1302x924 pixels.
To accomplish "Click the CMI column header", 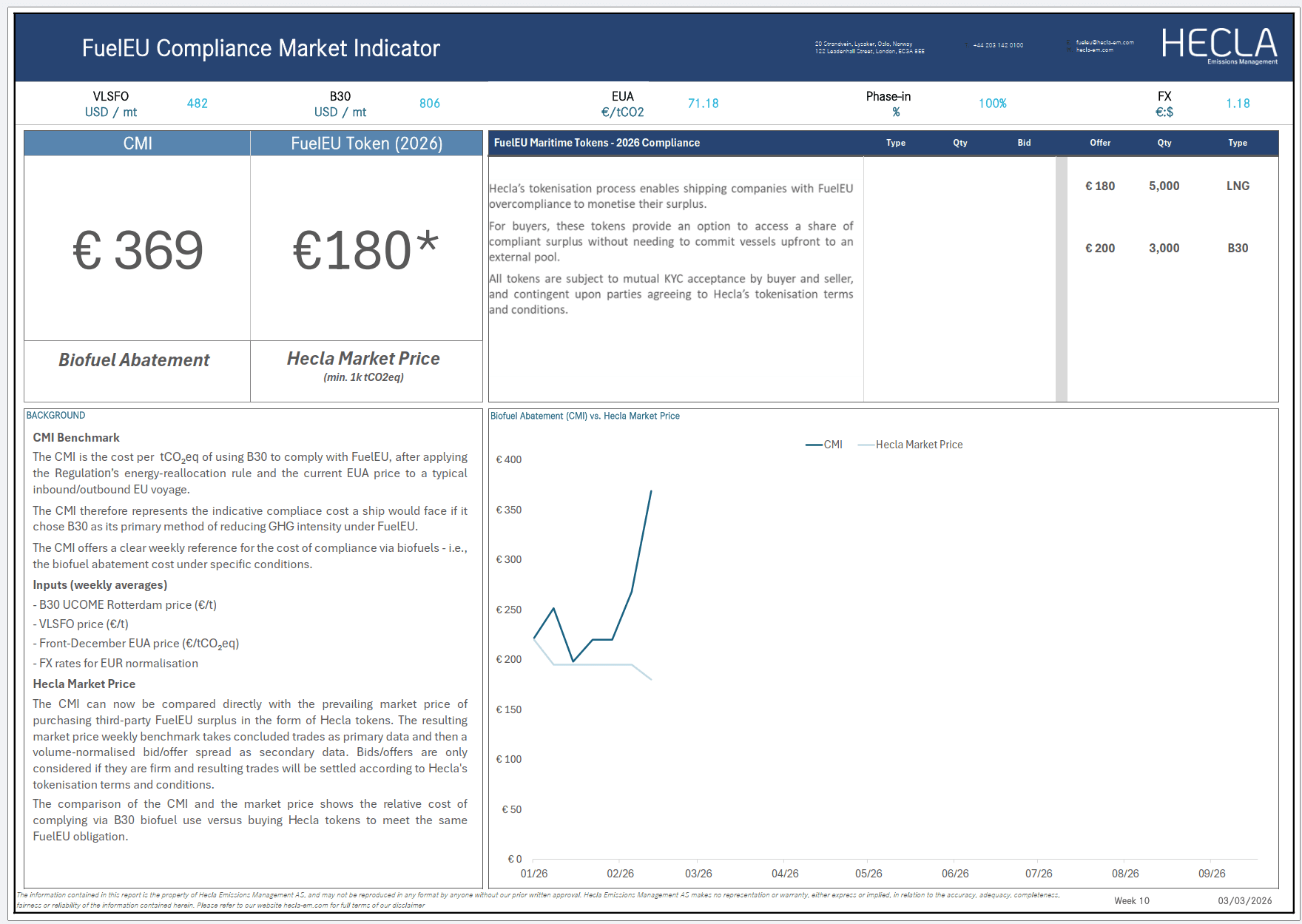I will click(x=138, y=144).
